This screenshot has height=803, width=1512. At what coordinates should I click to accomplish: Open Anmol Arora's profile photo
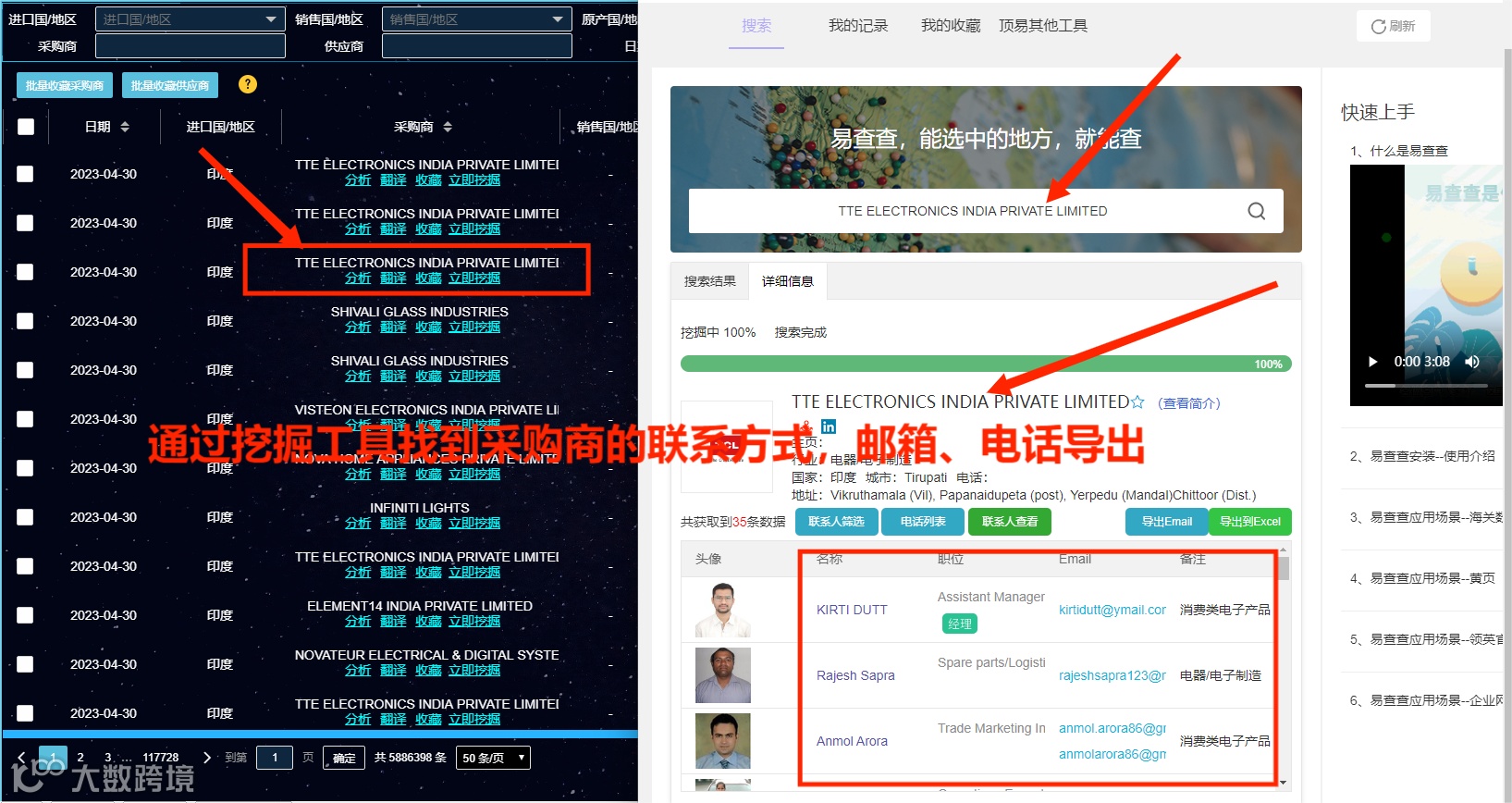point(723,741)
